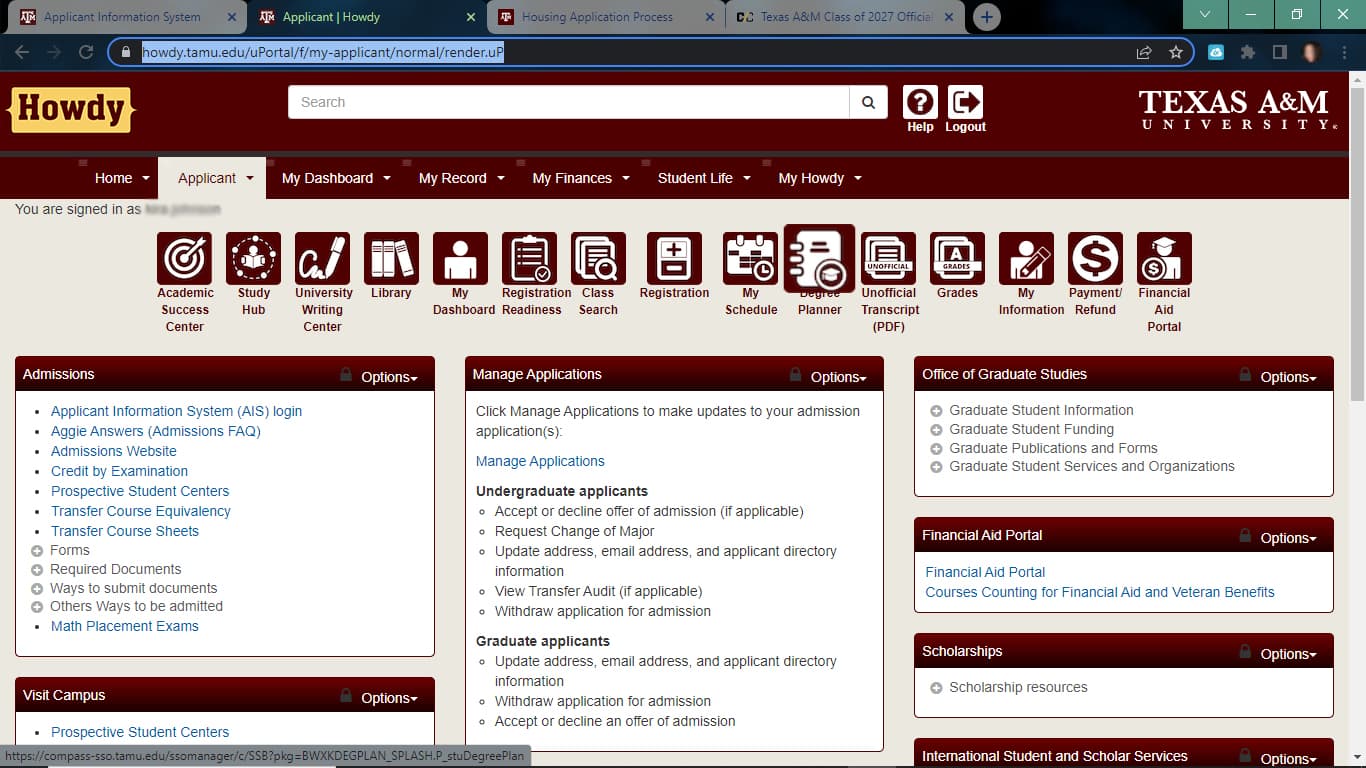Open the Study Hub icon
The image size is (1366, 768).
[253, 259]
